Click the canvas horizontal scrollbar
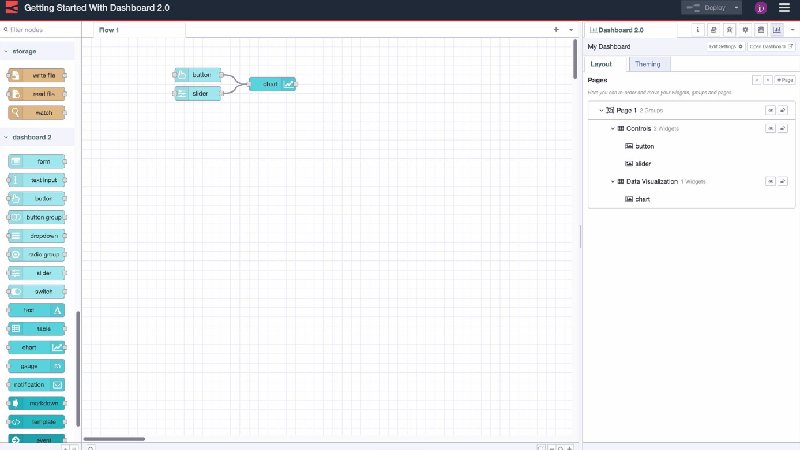This screenshot has height=450, width=800. 114,439
